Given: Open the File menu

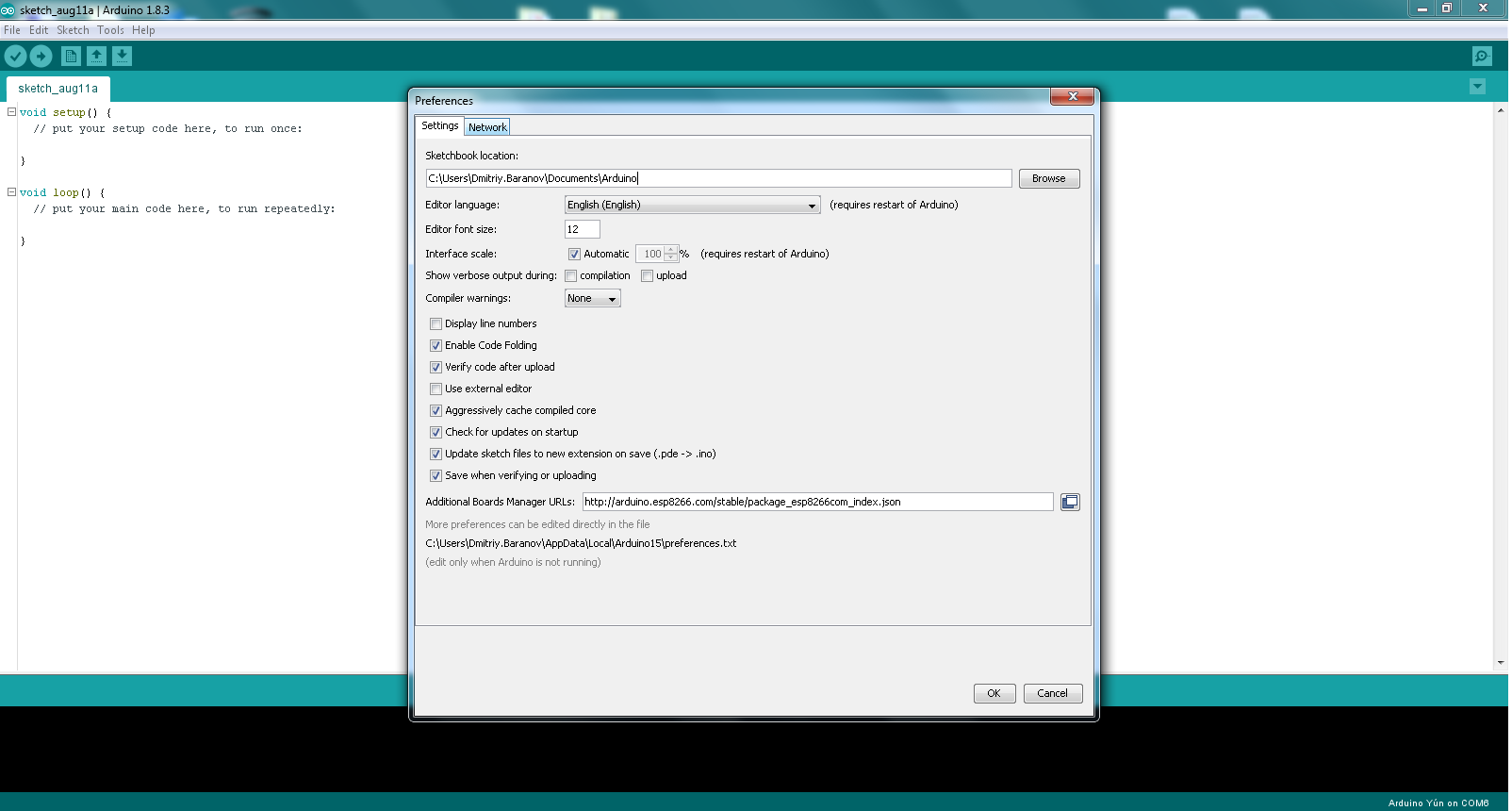Looking at the screenshot, I should (x=12, y=30).
